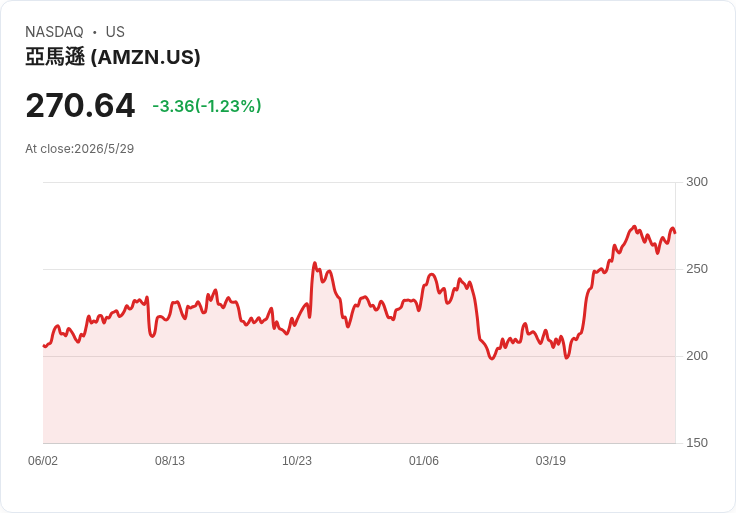Click the -3.36(-1.23%) change value
736x513 pixels.
pos(207,106)
